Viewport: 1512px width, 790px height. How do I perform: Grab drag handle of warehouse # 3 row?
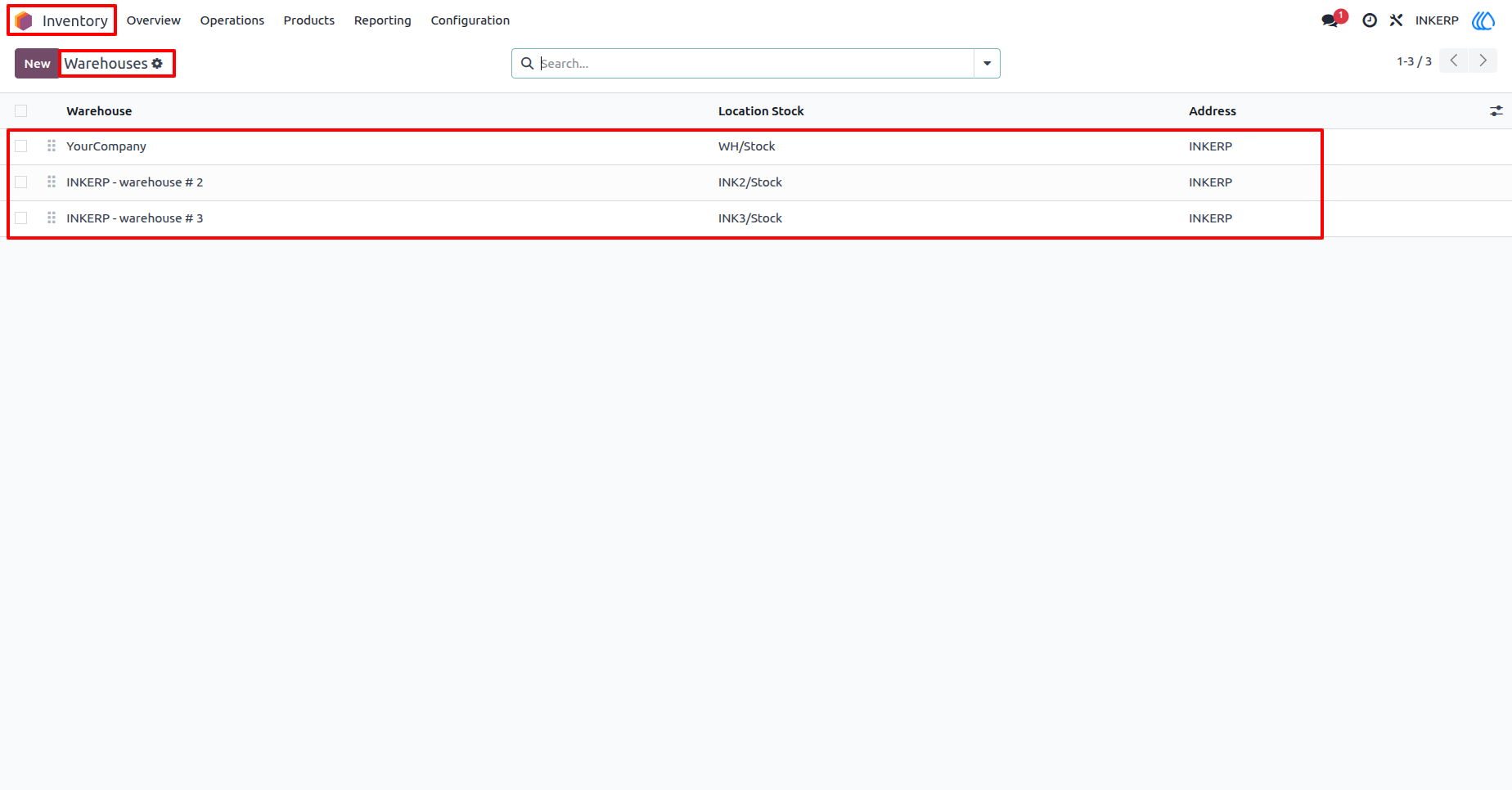point(52,218)
